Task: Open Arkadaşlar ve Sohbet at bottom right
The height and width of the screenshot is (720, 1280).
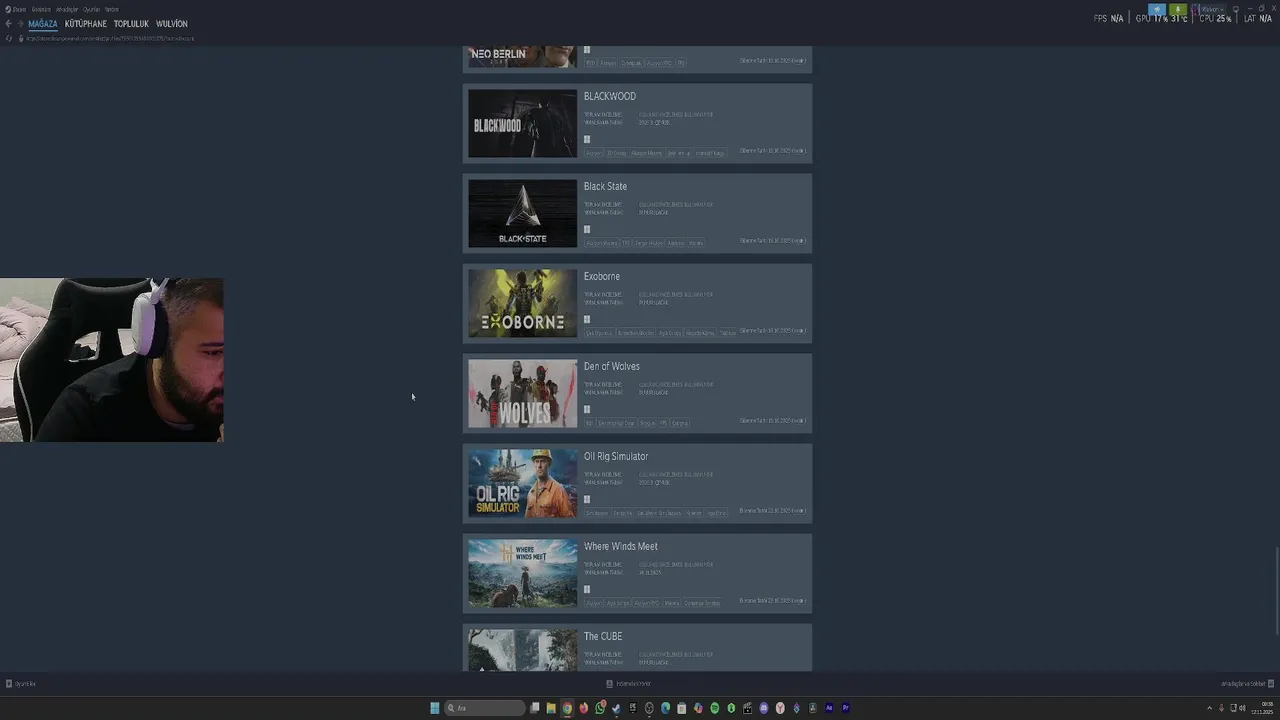Action: [1247, 684]
